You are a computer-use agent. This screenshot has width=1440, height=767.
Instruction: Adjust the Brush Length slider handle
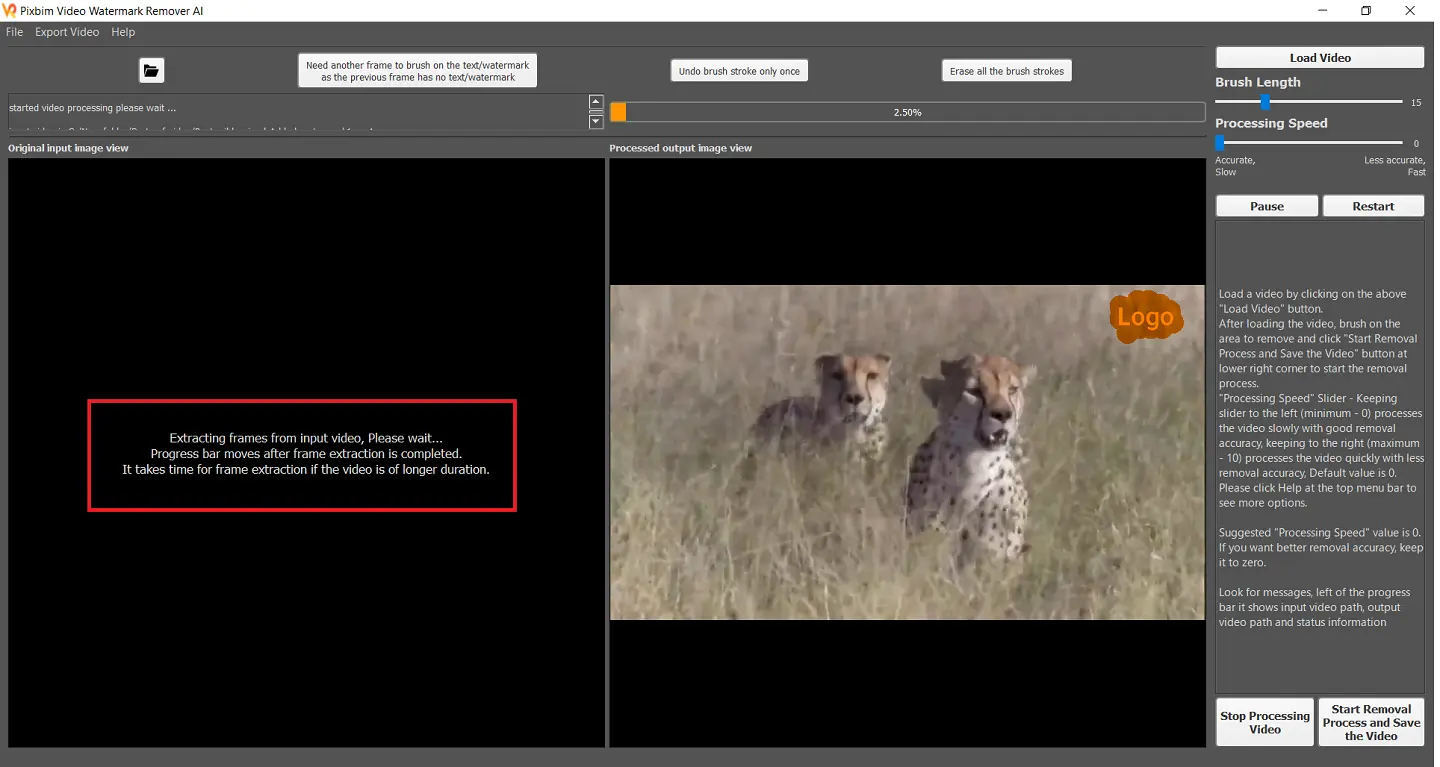[1265, 102]
